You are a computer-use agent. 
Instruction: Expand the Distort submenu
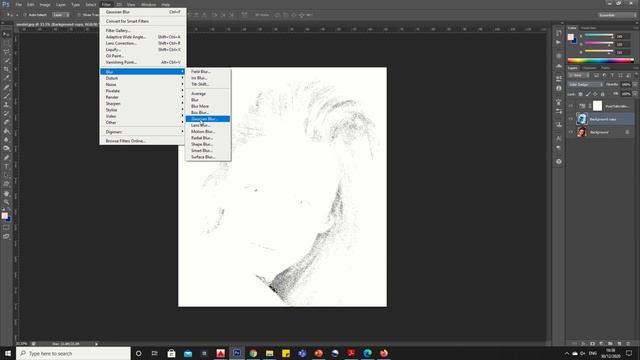coord(142,78)
